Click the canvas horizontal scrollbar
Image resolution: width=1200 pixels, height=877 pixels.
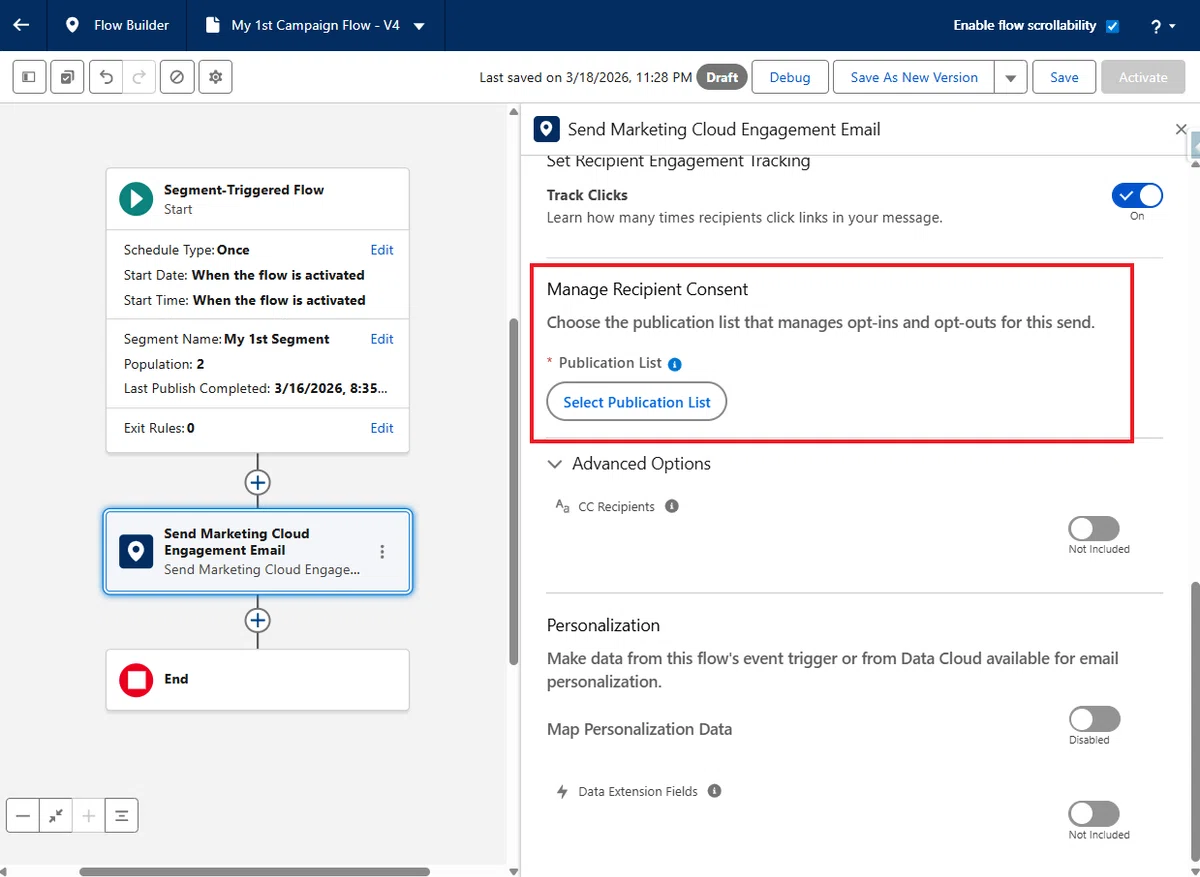click(254, 871)
